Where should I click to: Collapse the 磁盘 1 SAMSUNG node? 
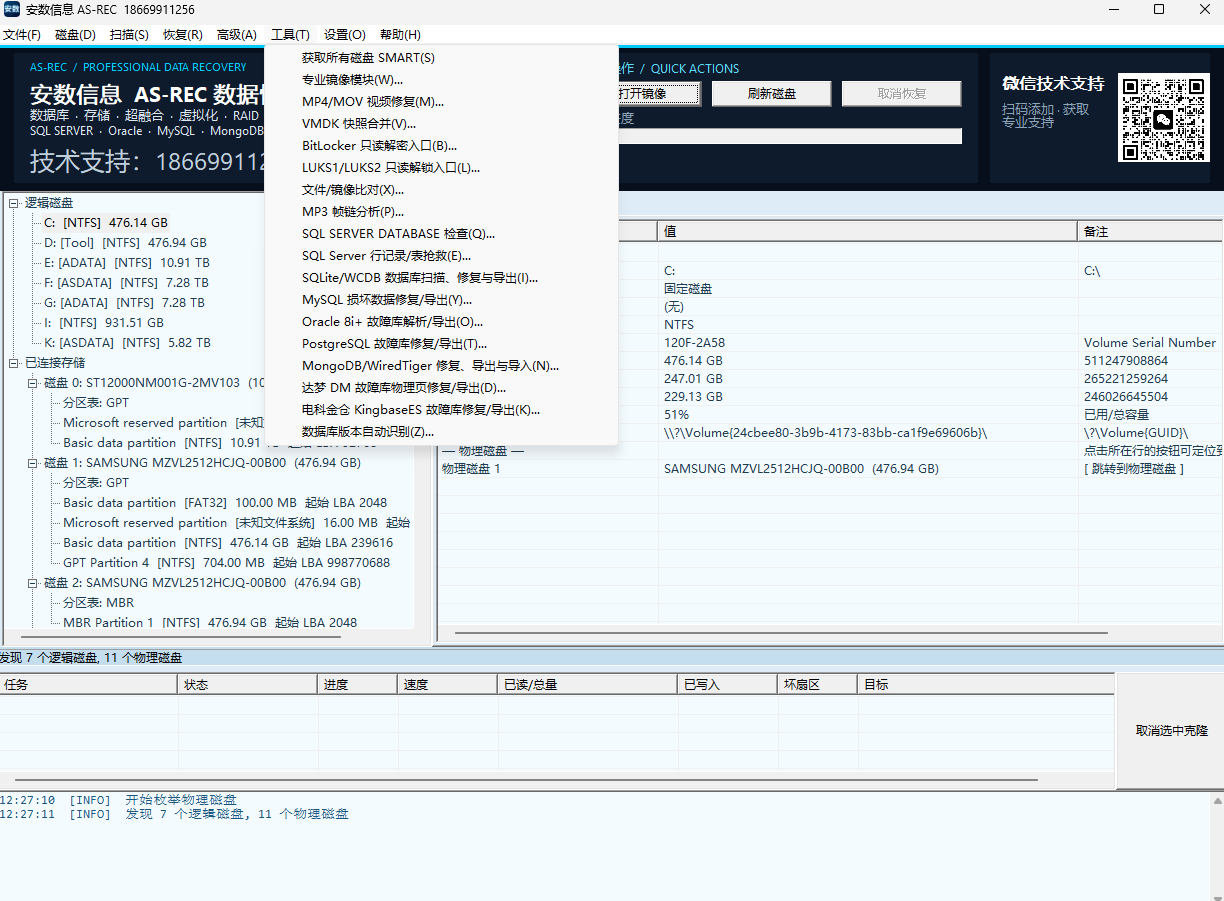point(33,463)
